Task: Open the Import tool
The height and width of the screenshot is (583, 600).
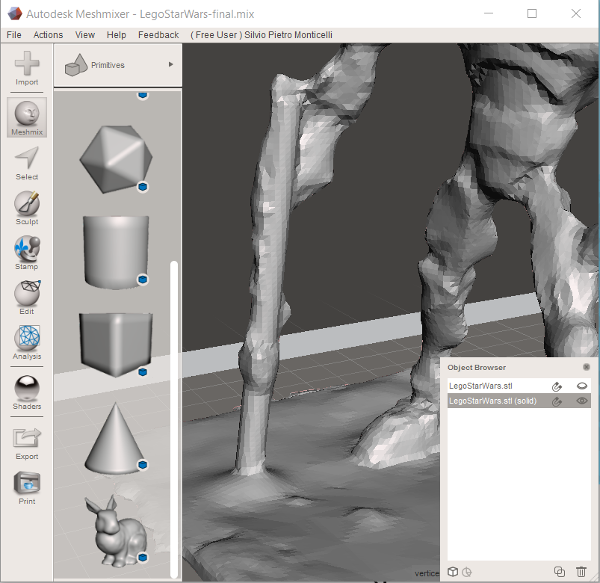Action: pos(27,68)
